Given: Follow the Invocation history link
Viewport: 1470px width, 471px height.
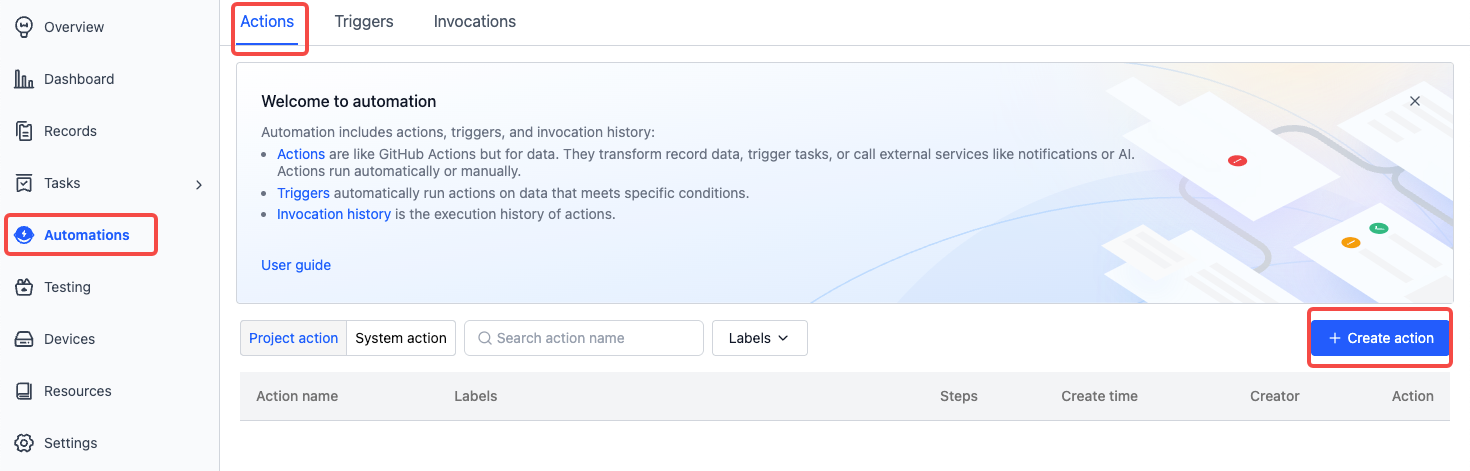Looking at the screenshot, I should [334, 214].
